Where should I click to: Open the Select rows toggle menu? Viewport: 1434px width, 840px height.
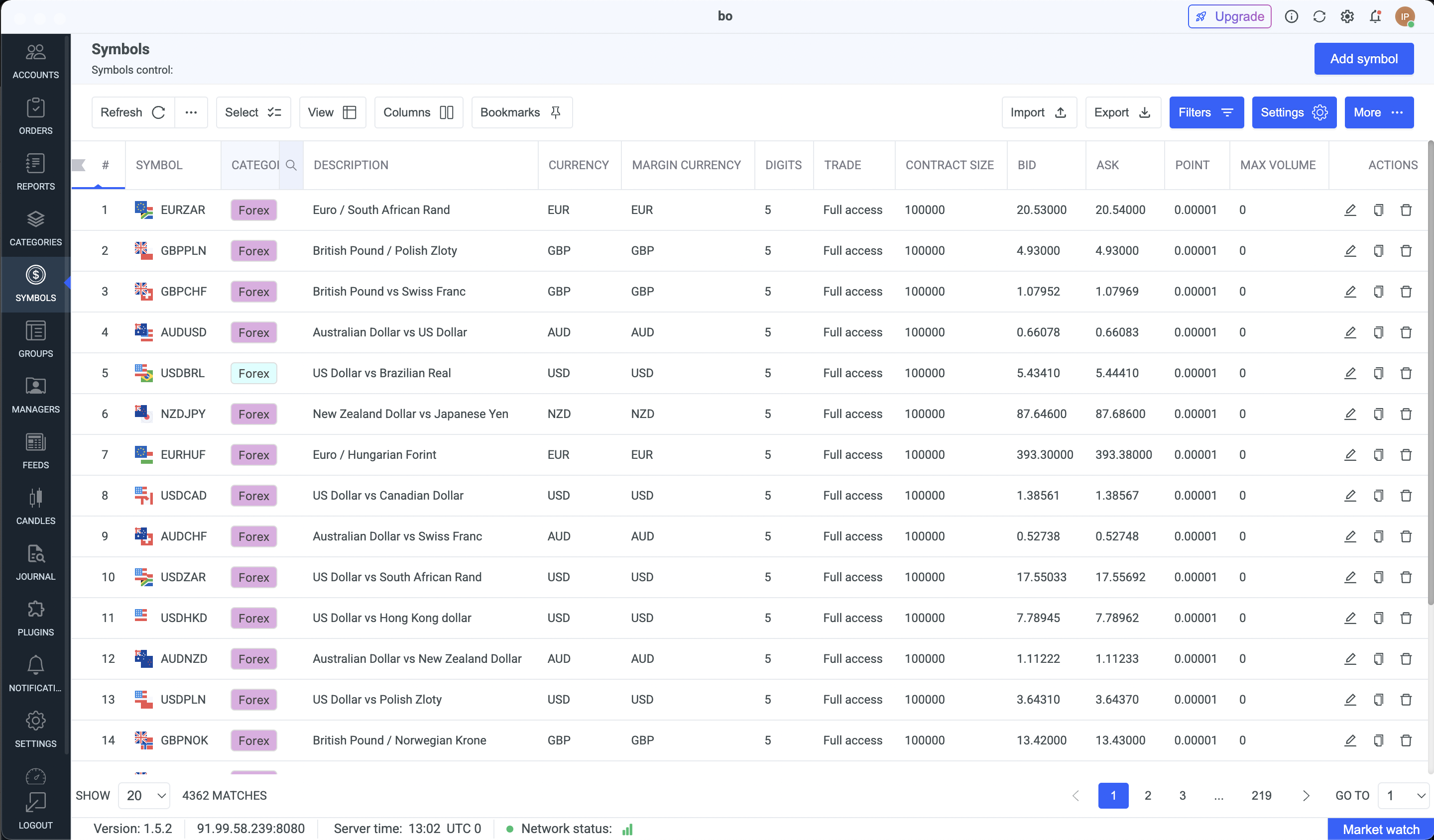[253, 112]
